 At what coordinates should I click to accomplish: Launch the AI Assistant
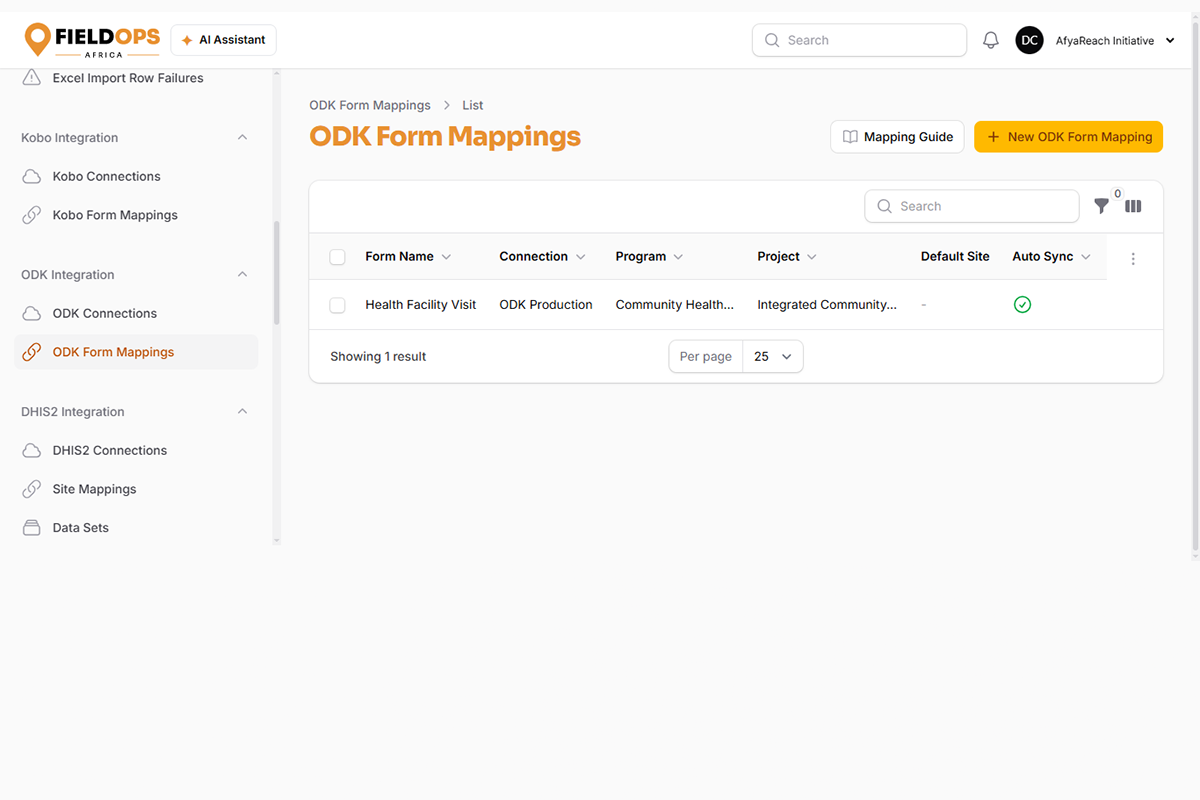tap(223, 40)
